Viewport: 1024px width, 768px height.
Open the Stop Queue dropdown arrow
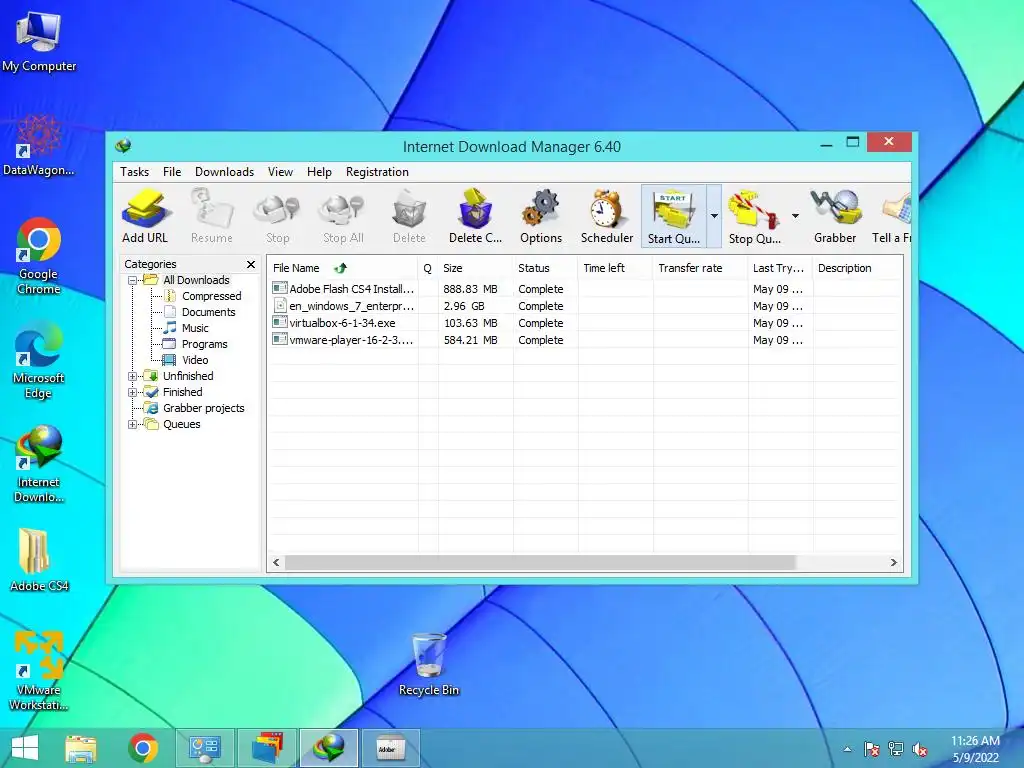tap(795, 216)
